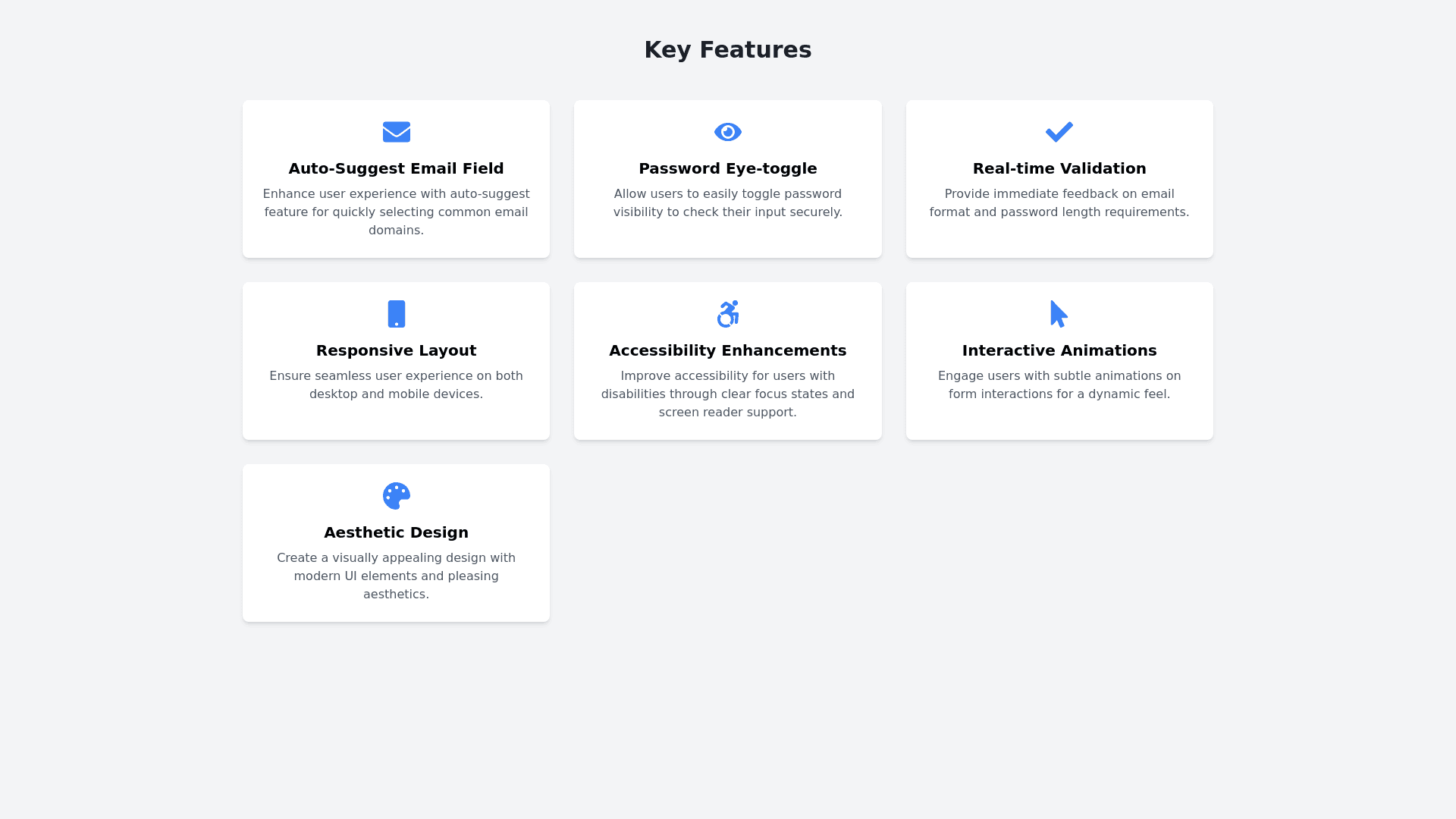The width and height of the screenshot is (1456, 819).
Task: Select the Interactive Animations heading
Action: (x=1059, y=350)
